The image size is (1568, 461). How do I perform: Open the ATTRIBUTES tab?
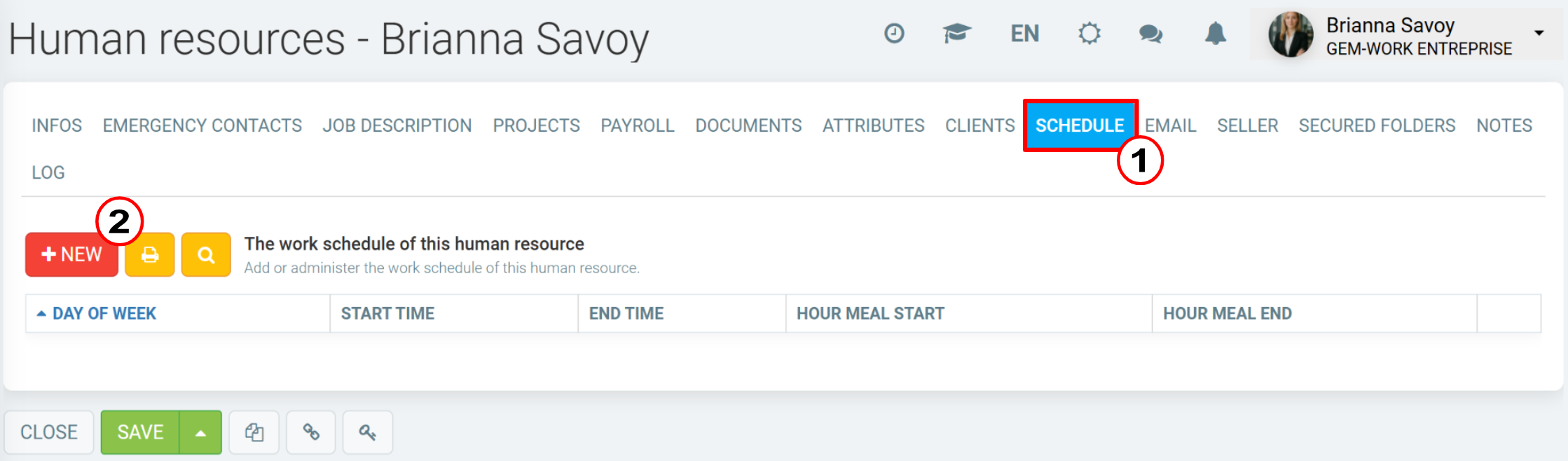(874, 125)
